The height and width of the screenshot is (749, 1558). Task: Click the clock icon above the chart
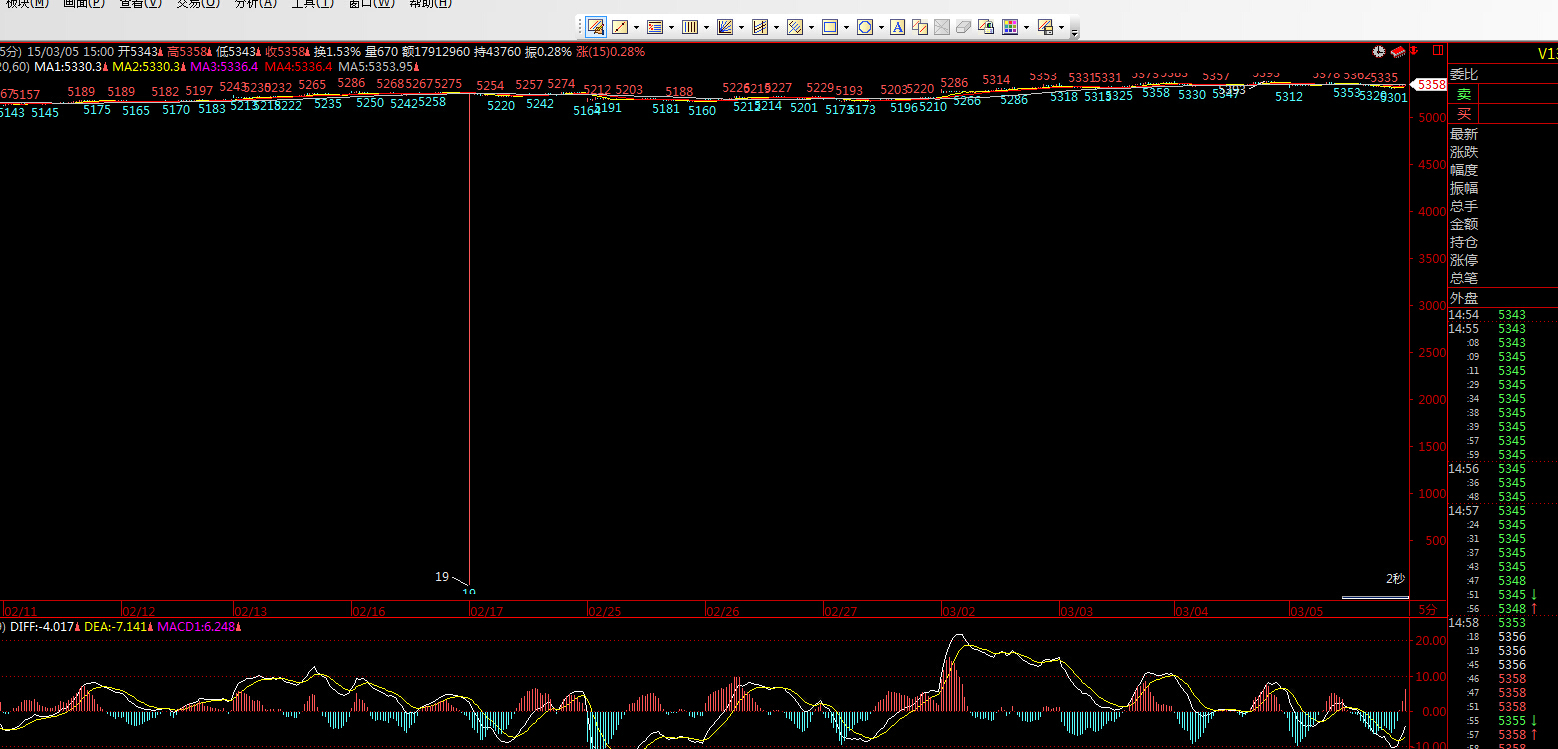click(x=1379, y=50)
